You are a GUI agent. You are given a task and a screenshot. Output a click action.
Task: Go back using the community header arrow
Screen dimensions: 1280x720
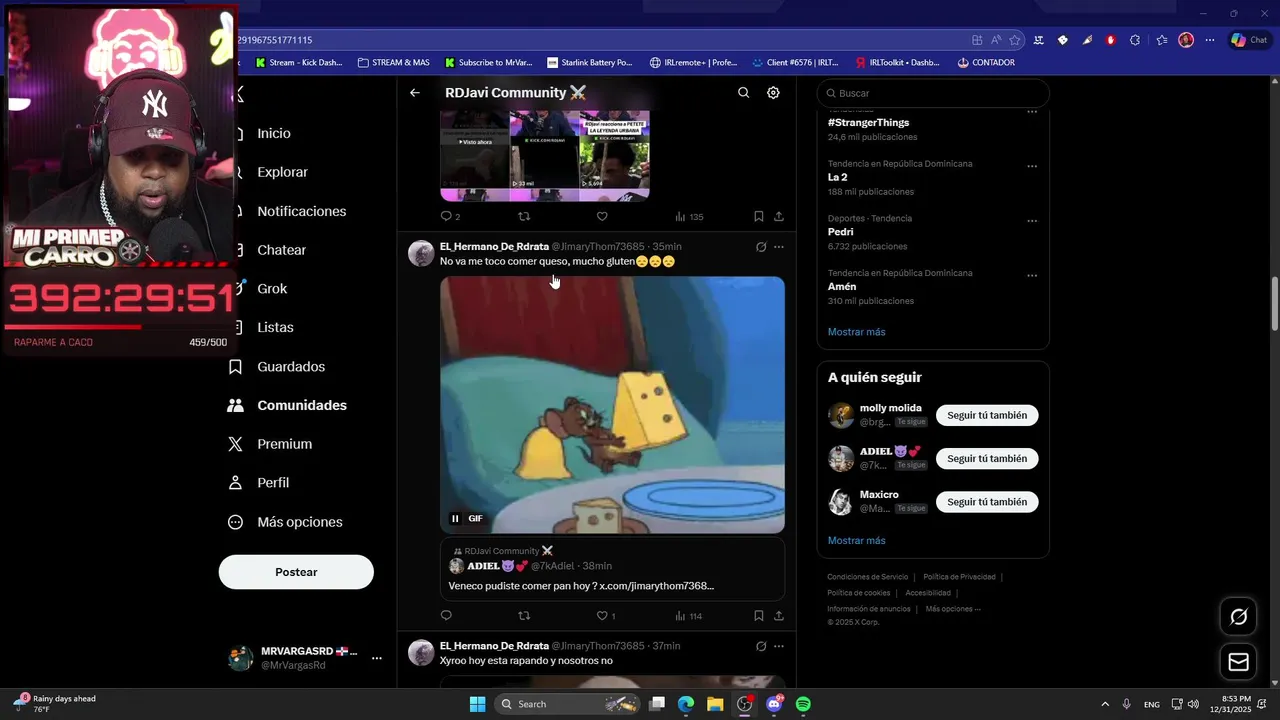coord(415,93)
